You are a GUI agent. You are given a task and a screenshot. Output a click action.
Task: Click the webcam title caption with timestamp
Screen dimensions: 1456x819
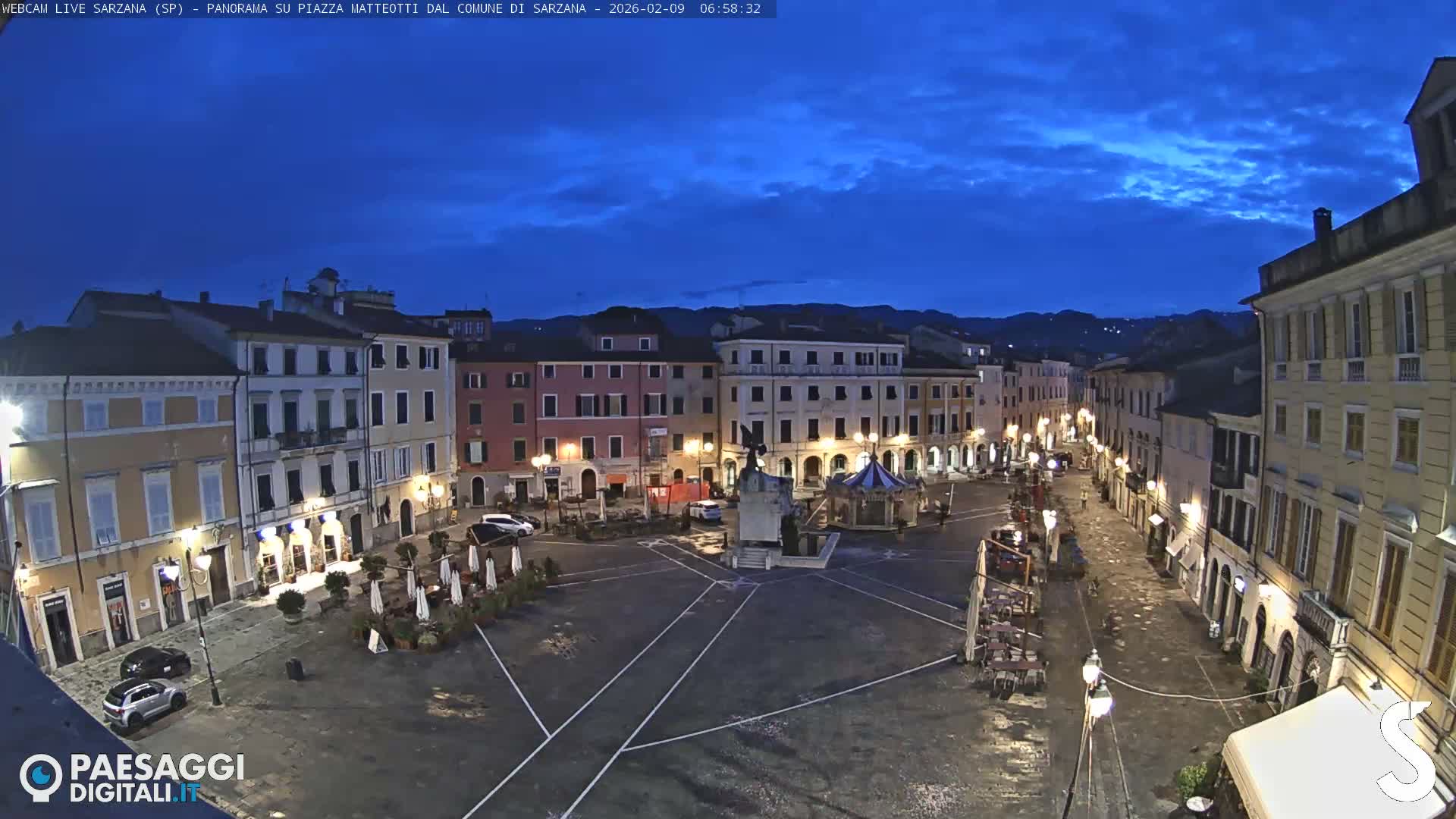381,8
